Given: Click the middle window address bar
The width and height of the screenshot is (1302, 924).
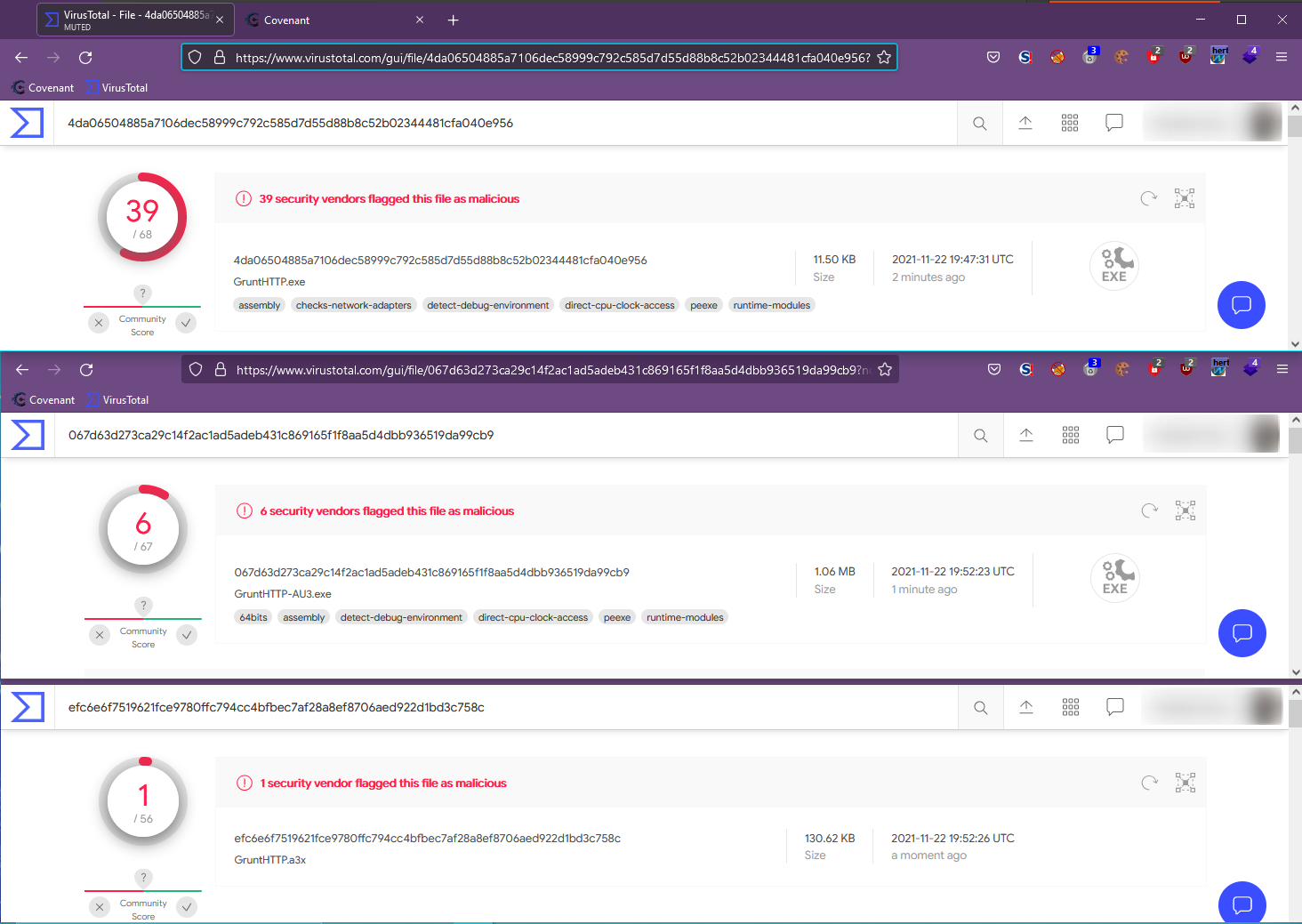Looking at the screenshot, I should 540,369.
